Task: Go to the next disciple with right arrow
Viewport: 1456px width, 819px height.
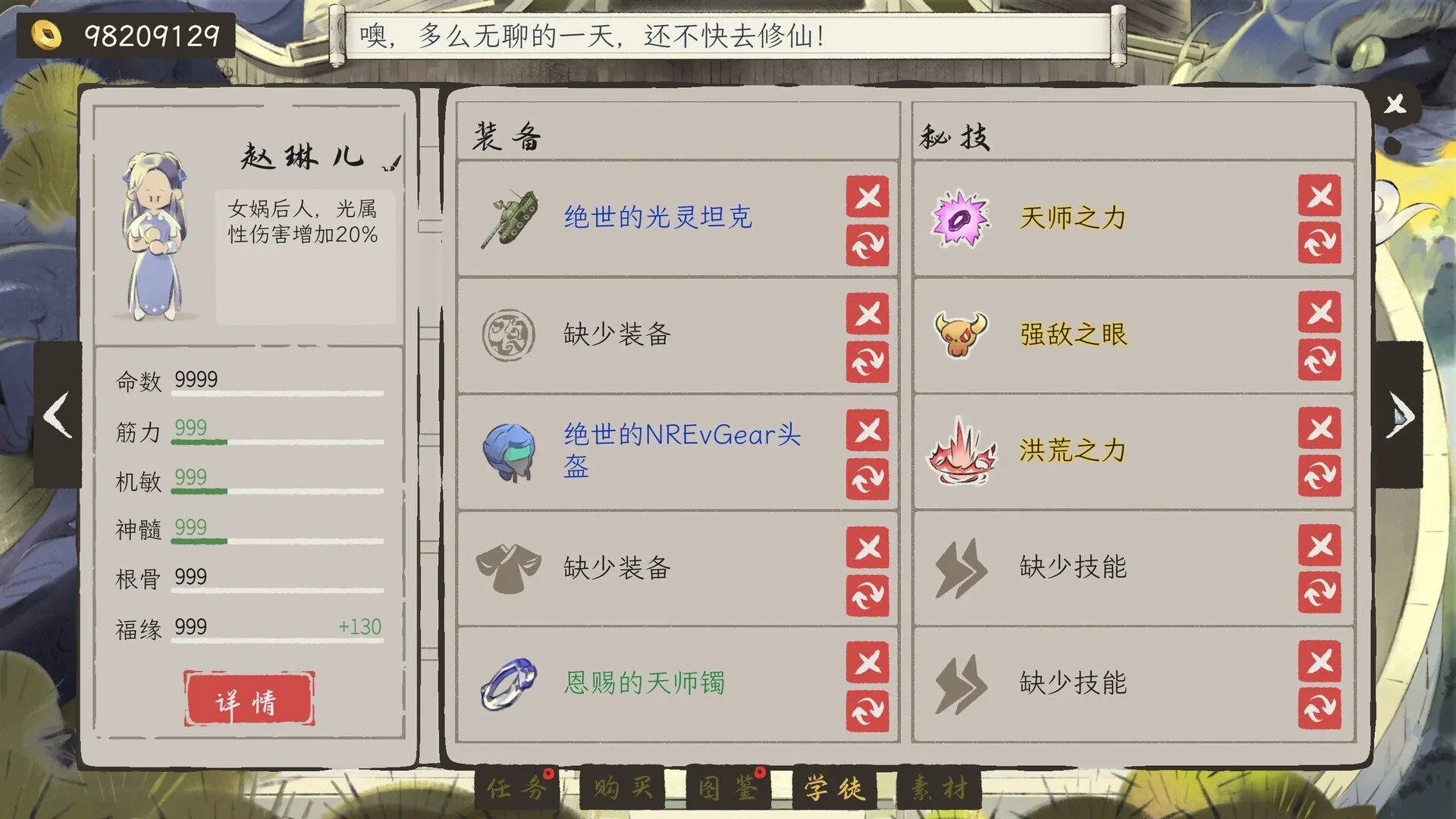Action: tap(1400, 415)
